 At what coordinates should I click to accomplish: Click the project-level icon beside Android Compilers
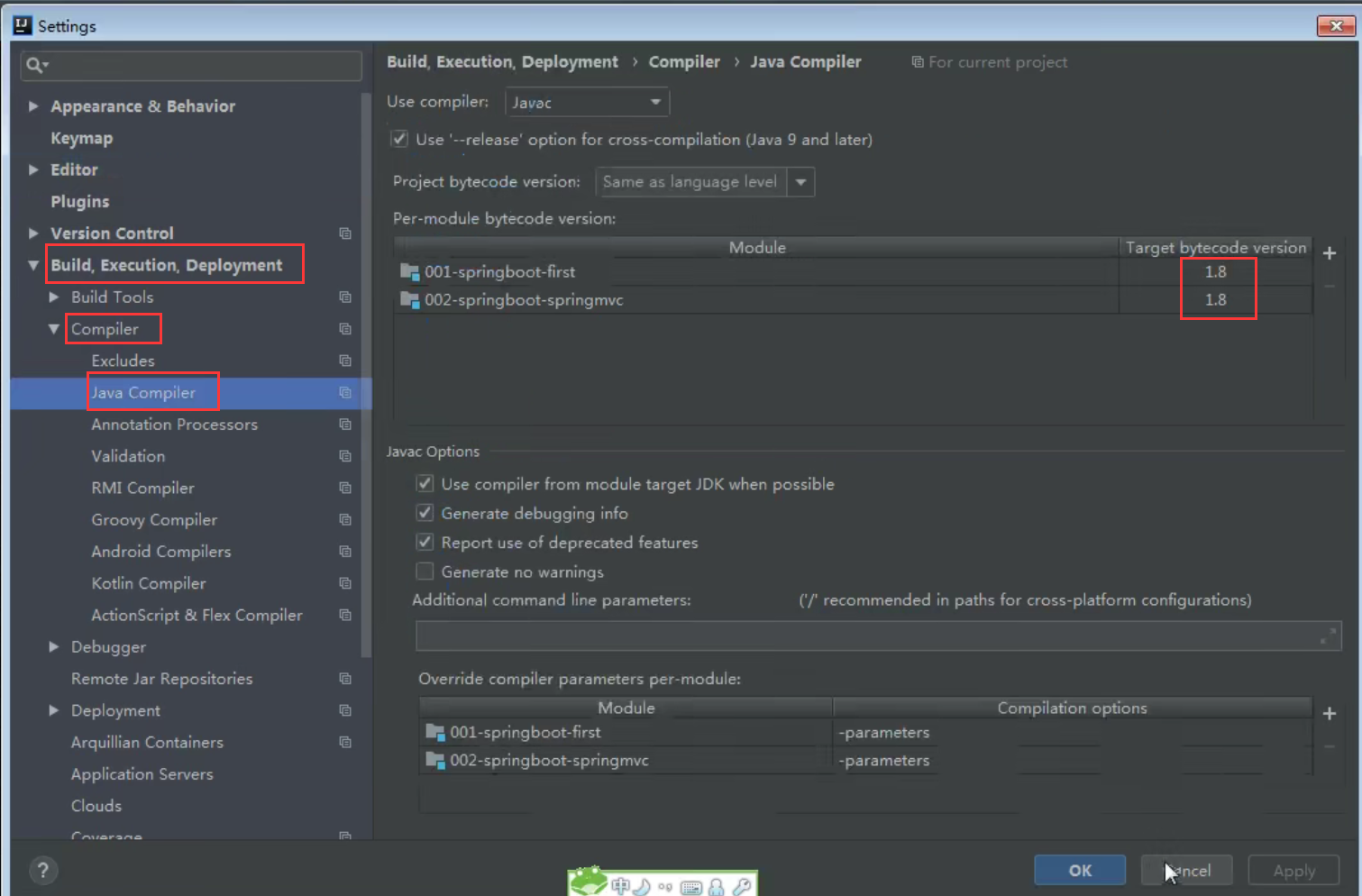pyautogui.click(x=345, y=551)
